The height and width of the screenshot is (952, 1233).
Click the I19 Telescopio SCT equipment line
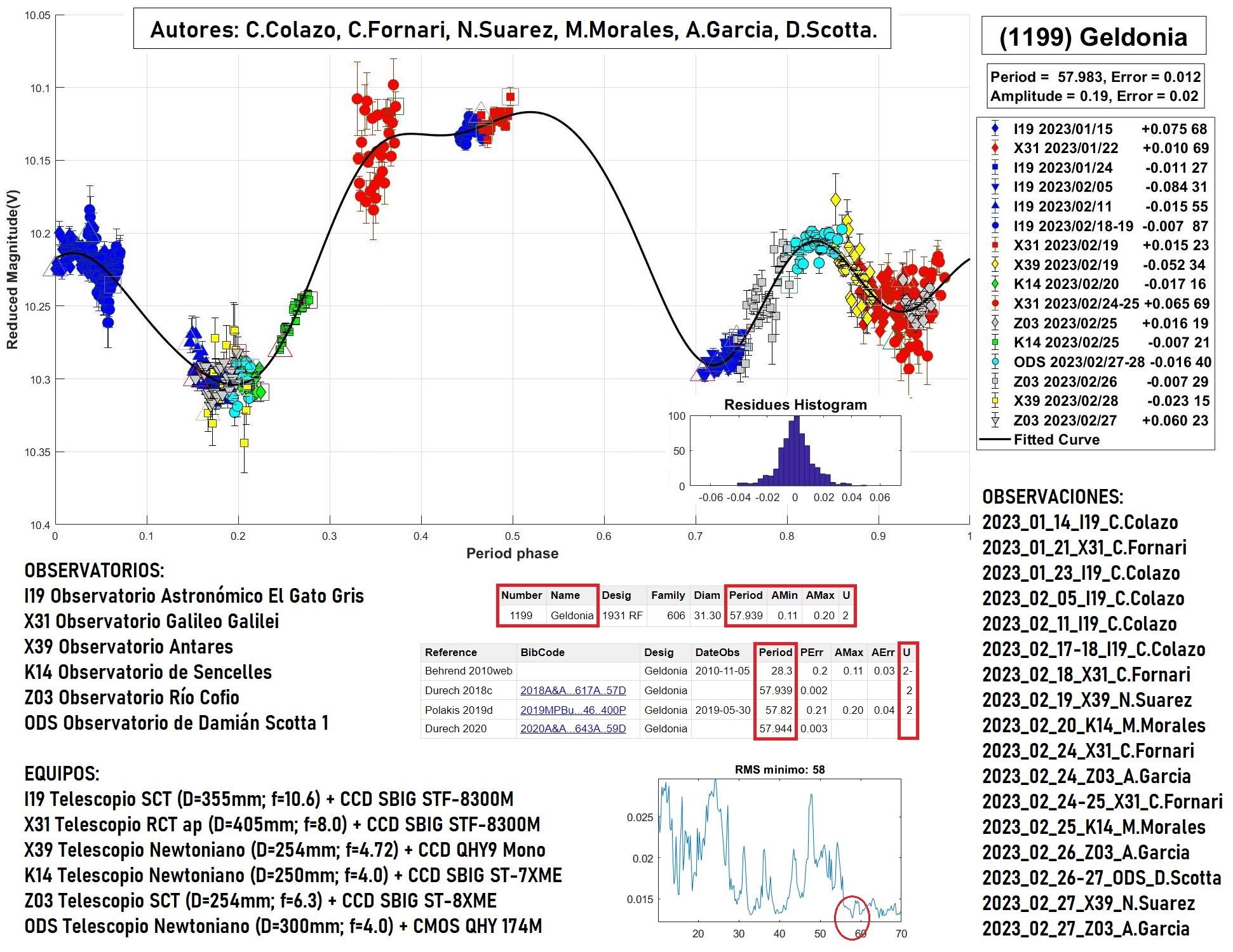[269, 799]
